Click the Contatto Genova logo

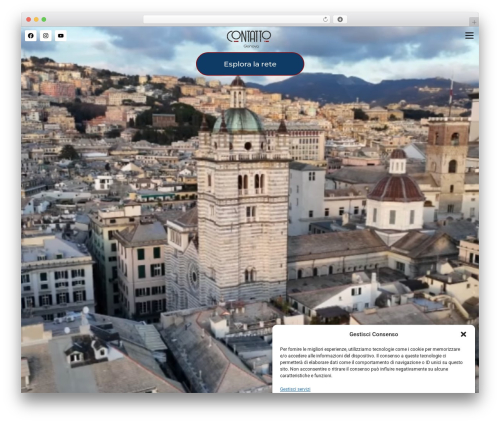[249, 39]
